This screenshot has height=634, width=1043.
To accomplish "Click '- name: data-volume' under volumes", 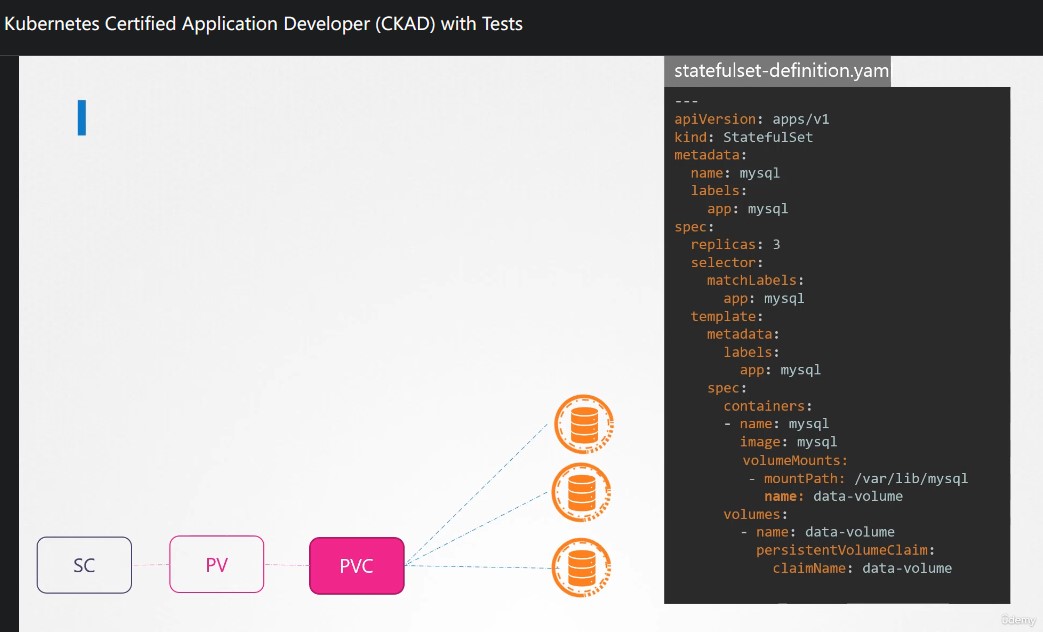I will click(818, 532).
